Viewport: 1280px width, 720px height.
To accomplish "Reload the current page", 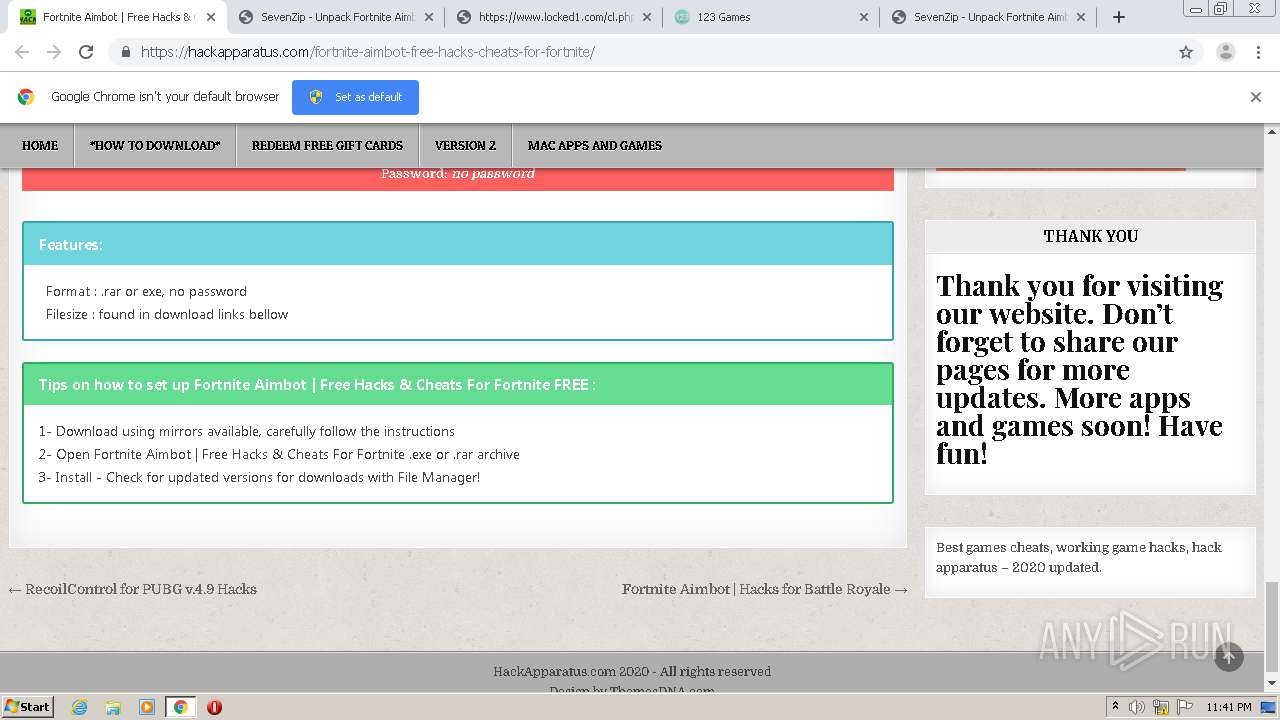I will pyautogui.click(x=86, y=52).
